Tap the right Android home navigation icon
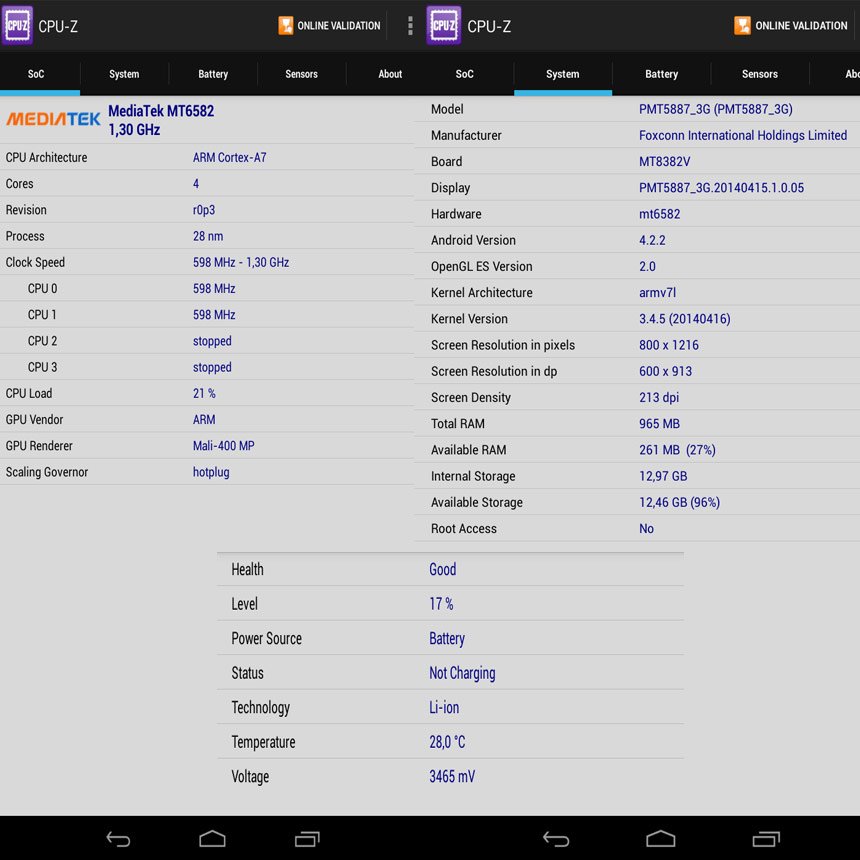860x860 pixels. point(661,839)
